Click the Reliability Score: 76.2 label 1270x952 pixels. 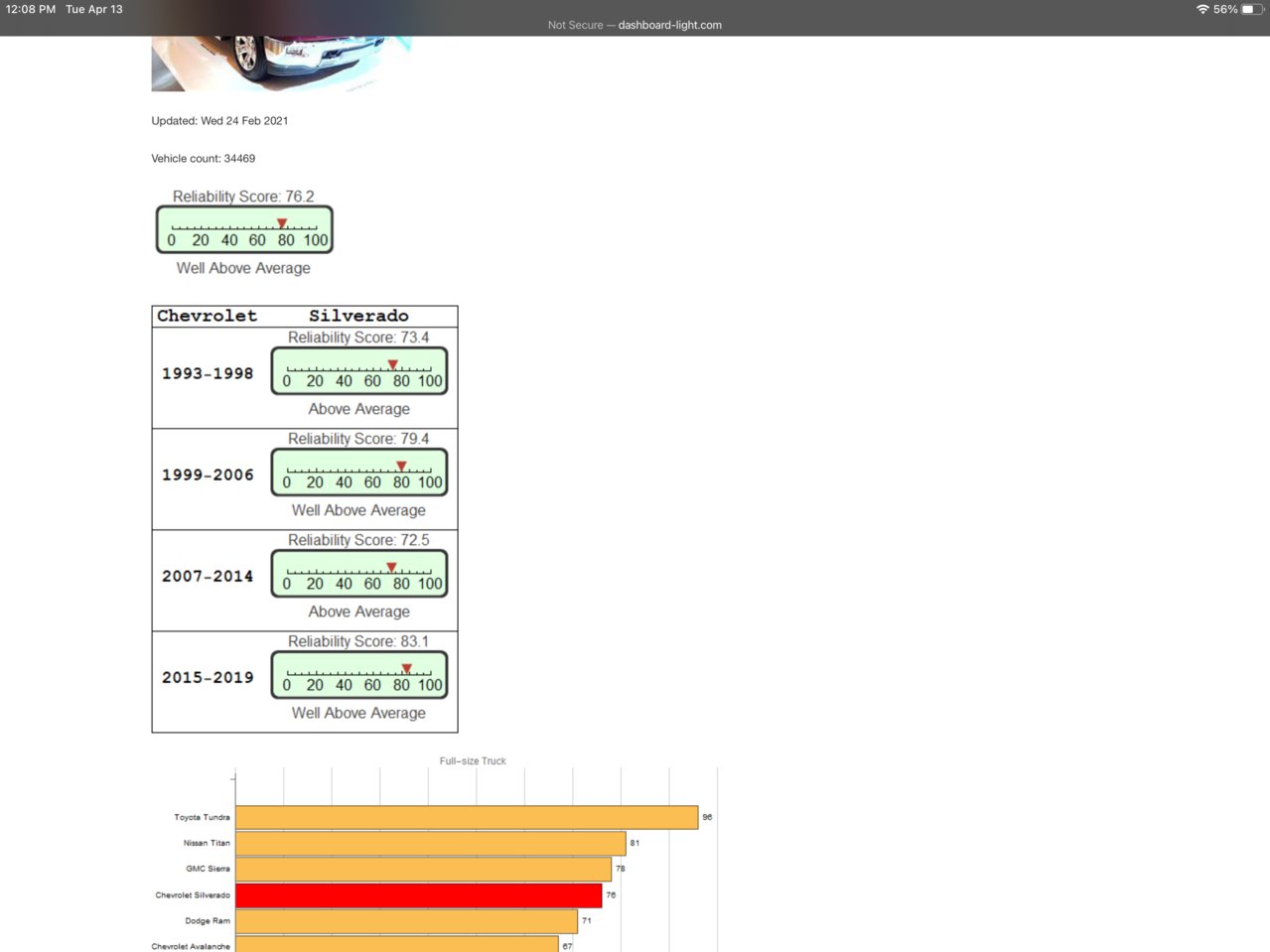243,197
